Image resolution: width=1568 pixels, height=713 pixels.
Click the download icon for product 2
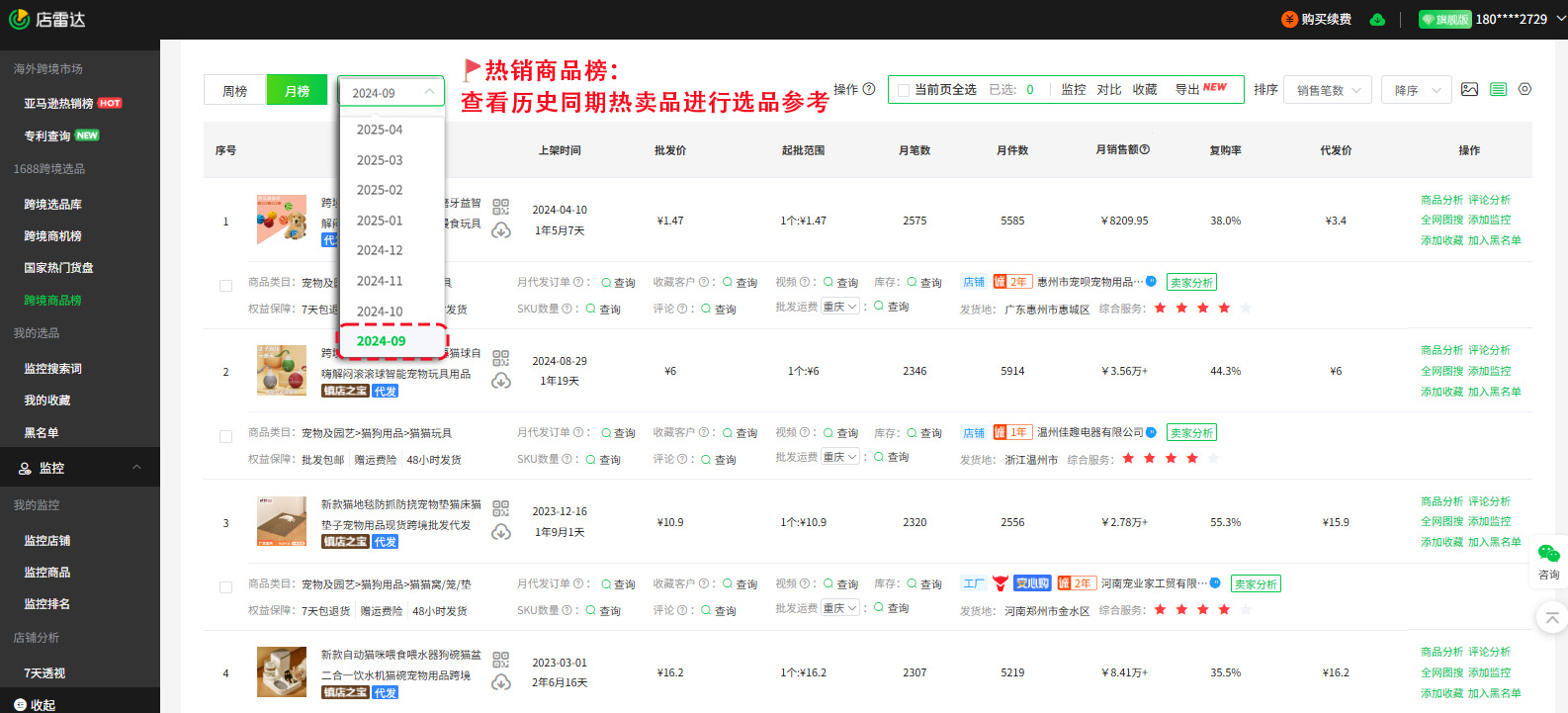tap(501, 381)
